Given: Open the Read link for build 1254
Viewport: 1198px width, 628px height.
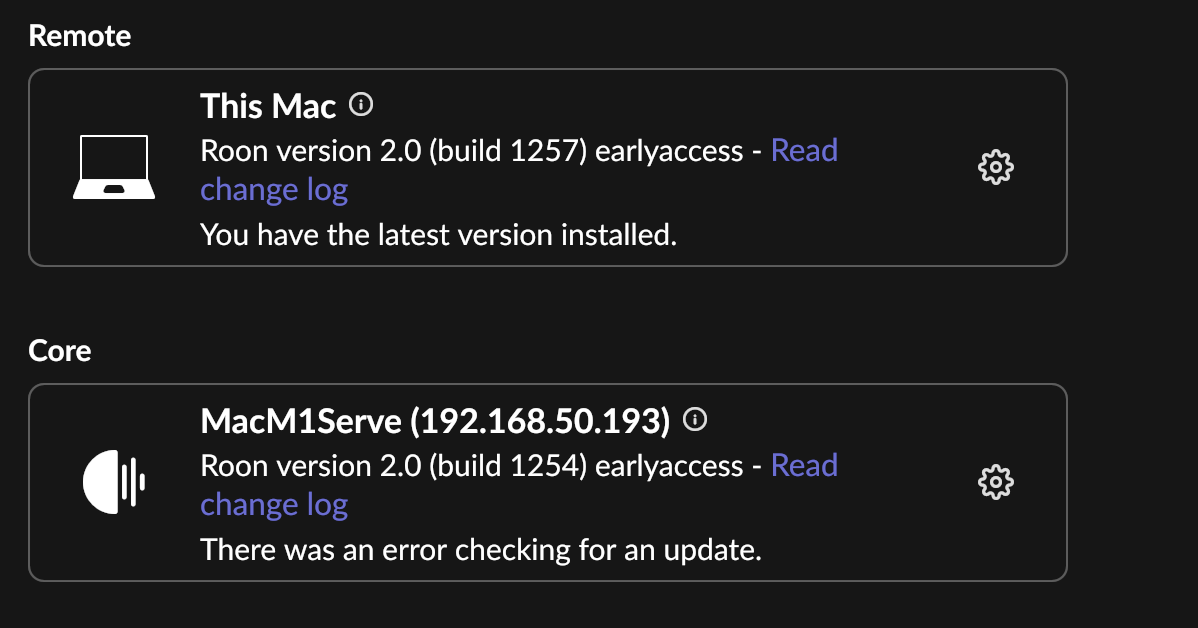Looking at the screenshot, I should click(805, 465).
